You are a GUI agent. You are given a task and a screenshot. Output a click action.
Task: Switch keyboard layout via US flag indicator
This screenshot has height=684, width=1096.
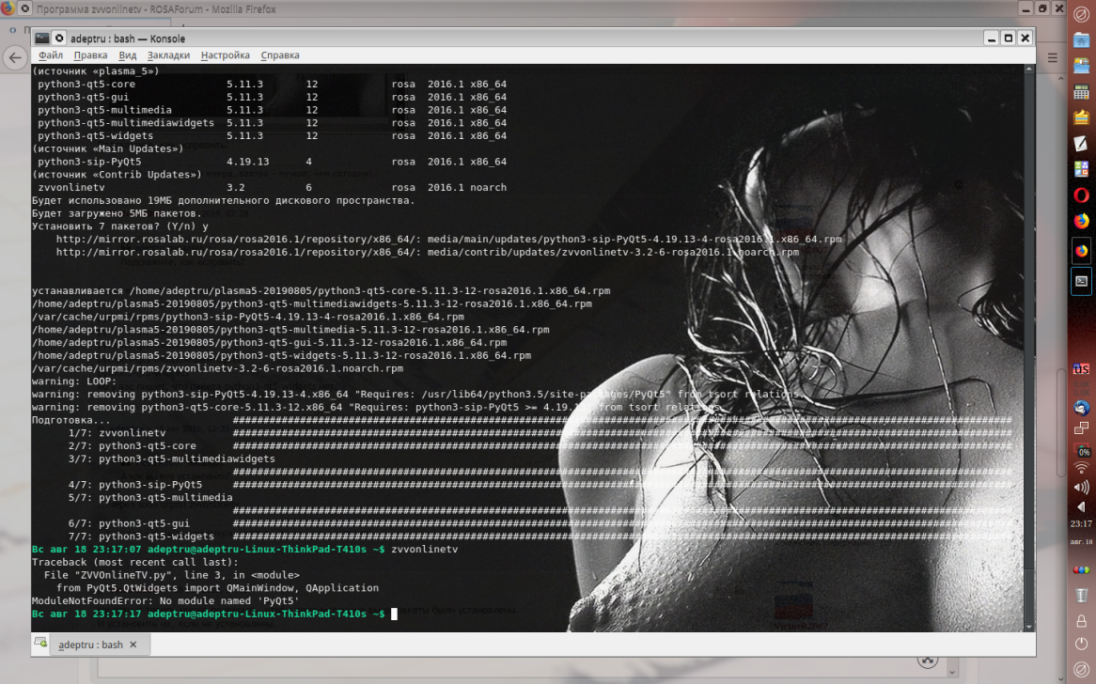pos(1081,369)
